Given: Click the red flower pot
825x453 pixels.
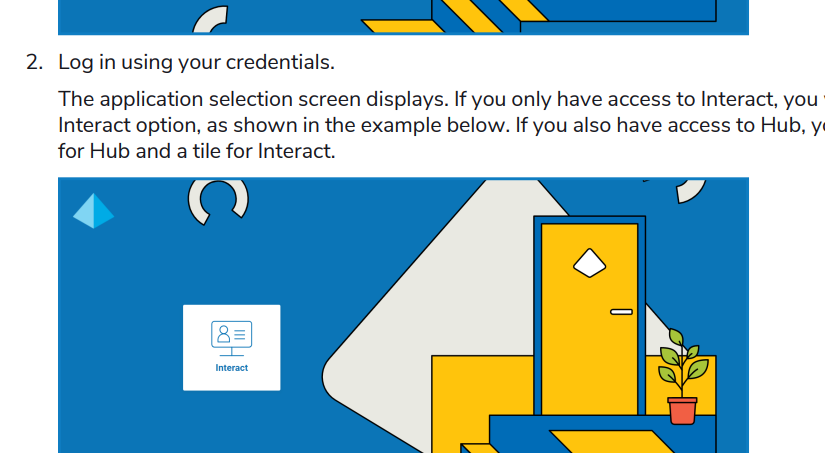Looking at the screenshot, I should coord(682,409).
